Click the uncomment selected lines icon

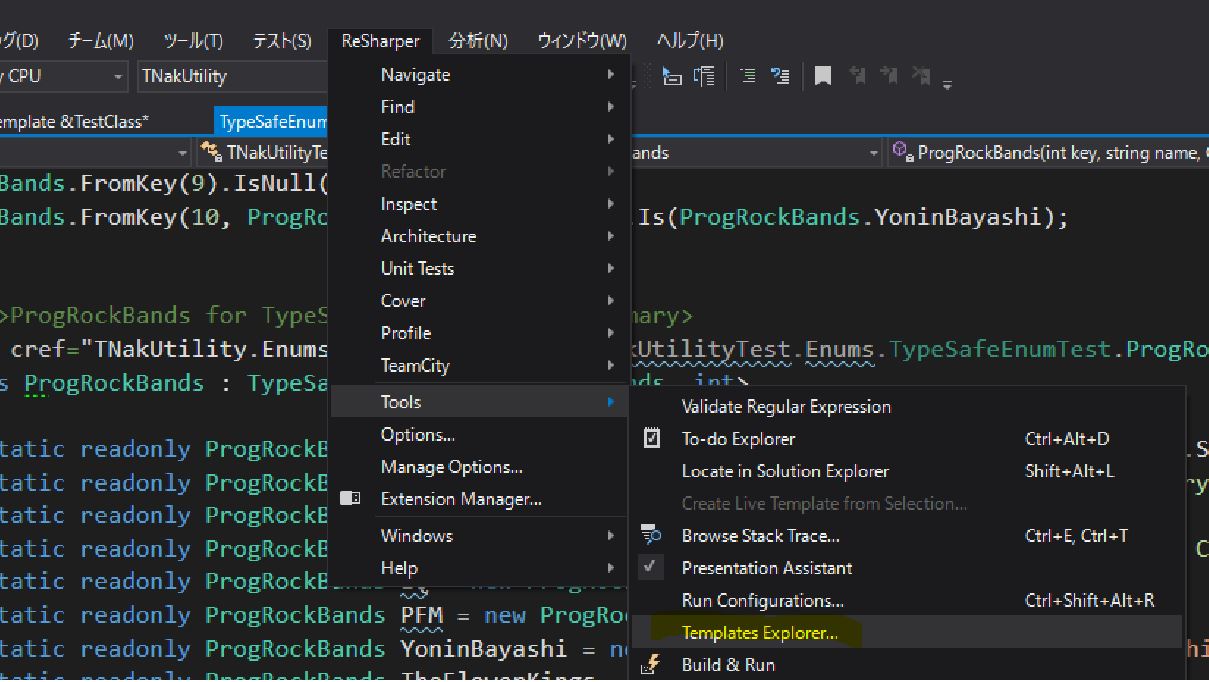(x=780, y=76)
